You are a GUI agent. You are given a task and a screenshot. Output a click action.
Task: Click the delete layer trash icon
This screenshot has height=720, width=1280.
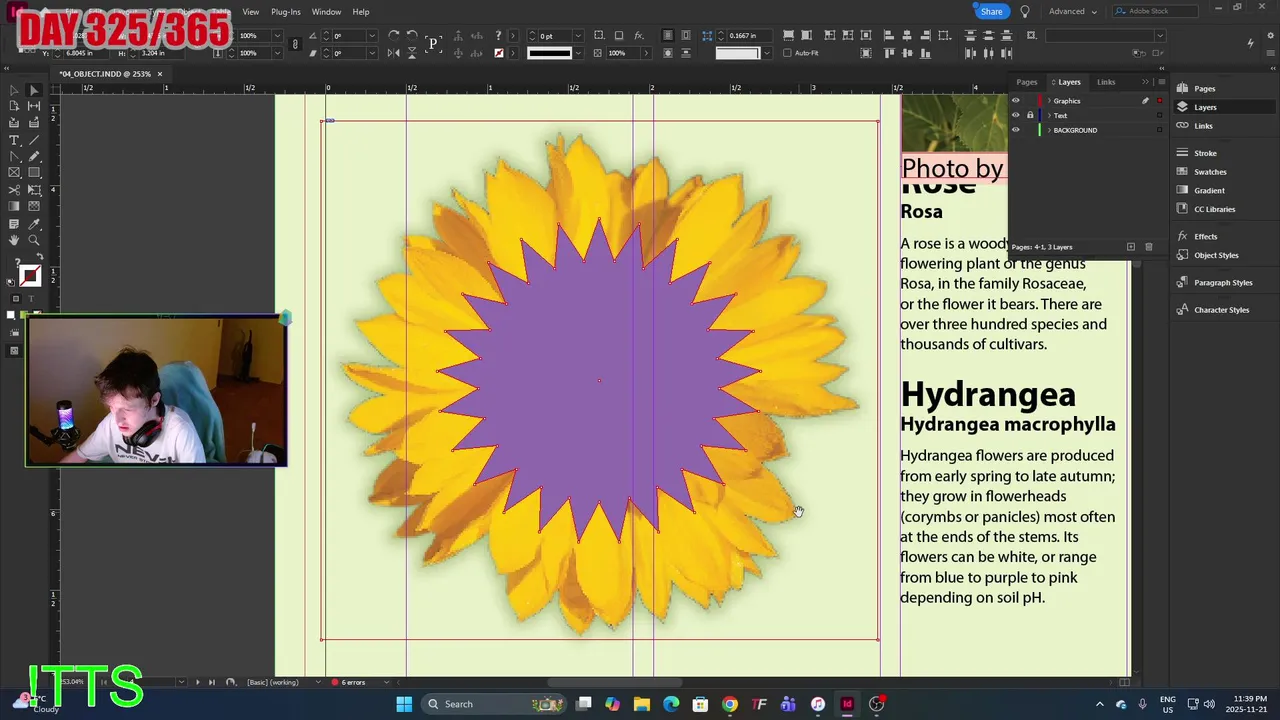[1148, 247]
